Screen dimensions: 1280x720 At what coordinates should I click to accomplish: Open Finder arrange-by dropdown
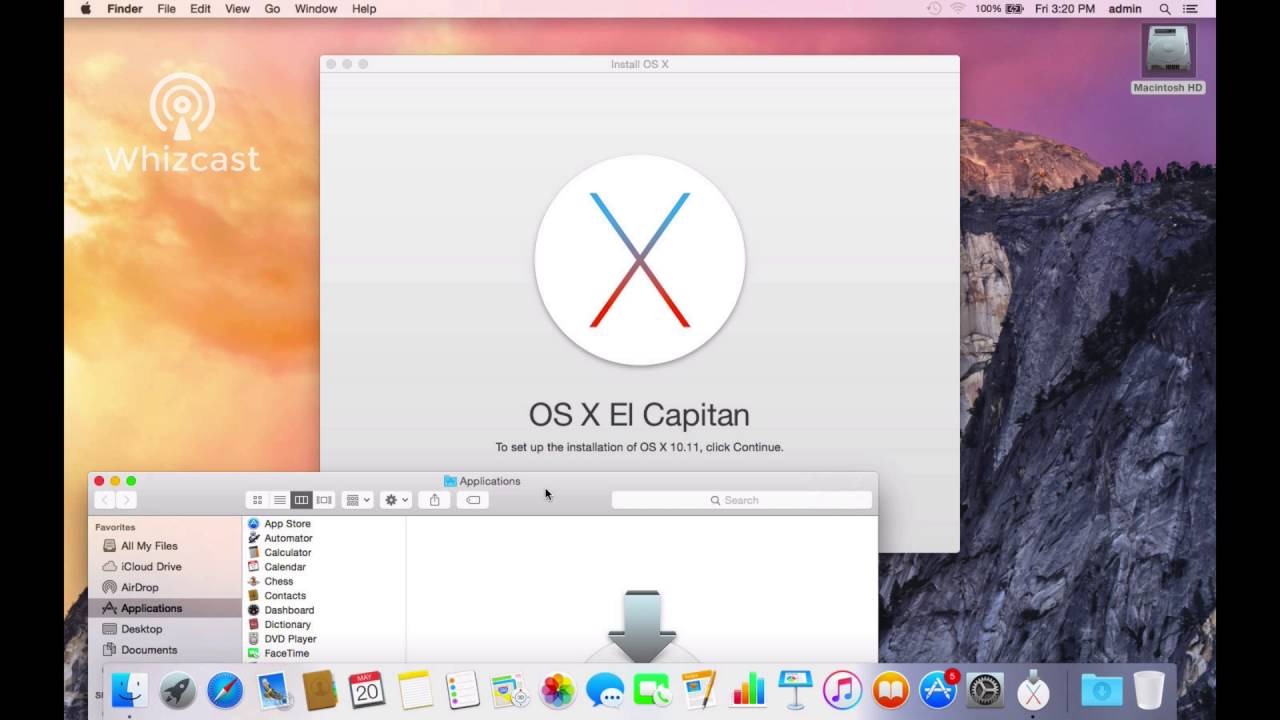pos(358,500)
